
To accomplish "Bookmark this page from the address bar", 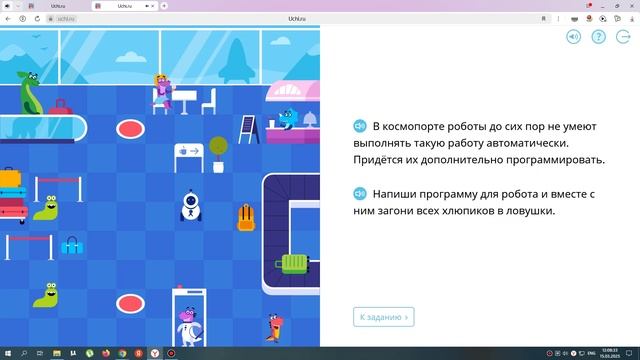I will coord(544,19).
